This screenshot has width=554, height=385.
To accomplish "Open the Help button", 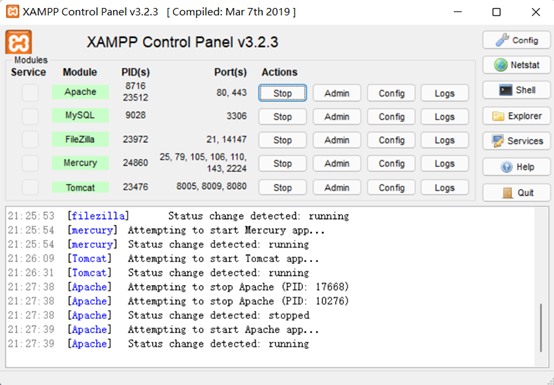I will [516, 167].
